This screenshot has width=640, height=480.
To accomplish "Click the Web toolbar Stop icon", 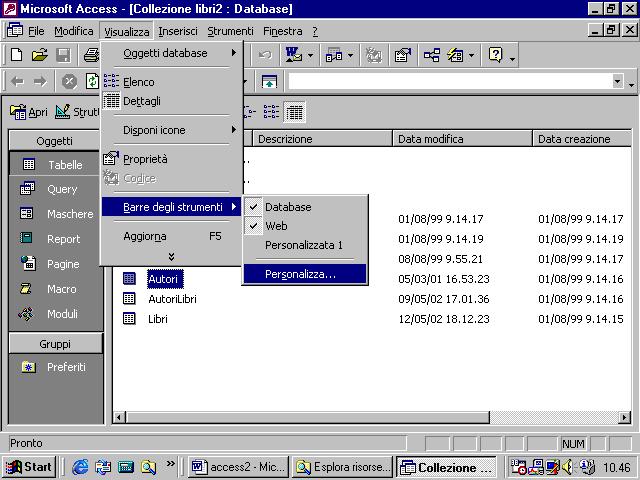I will tap(69, 82).
